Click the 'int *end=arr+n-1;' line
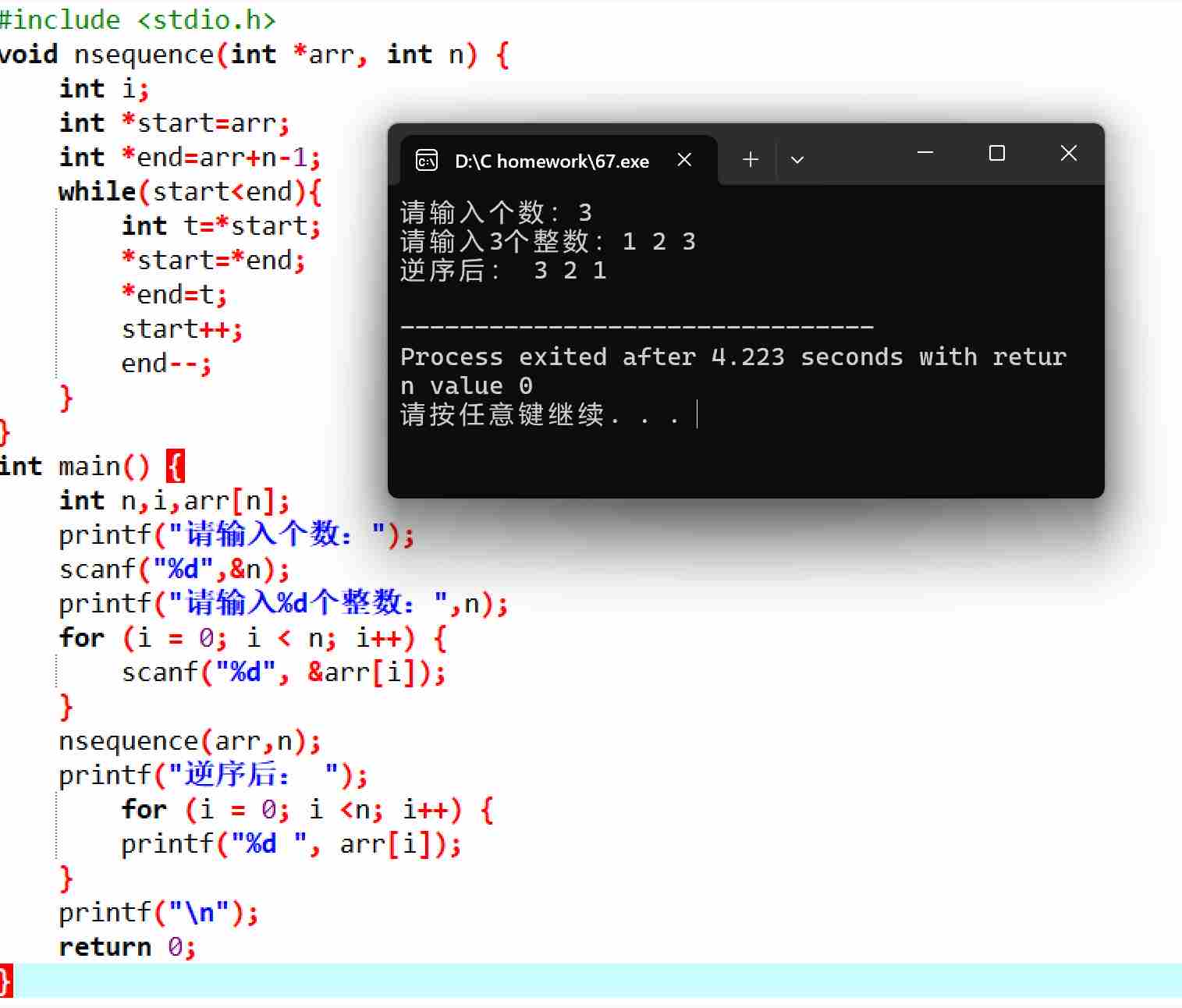 (190, 157)
